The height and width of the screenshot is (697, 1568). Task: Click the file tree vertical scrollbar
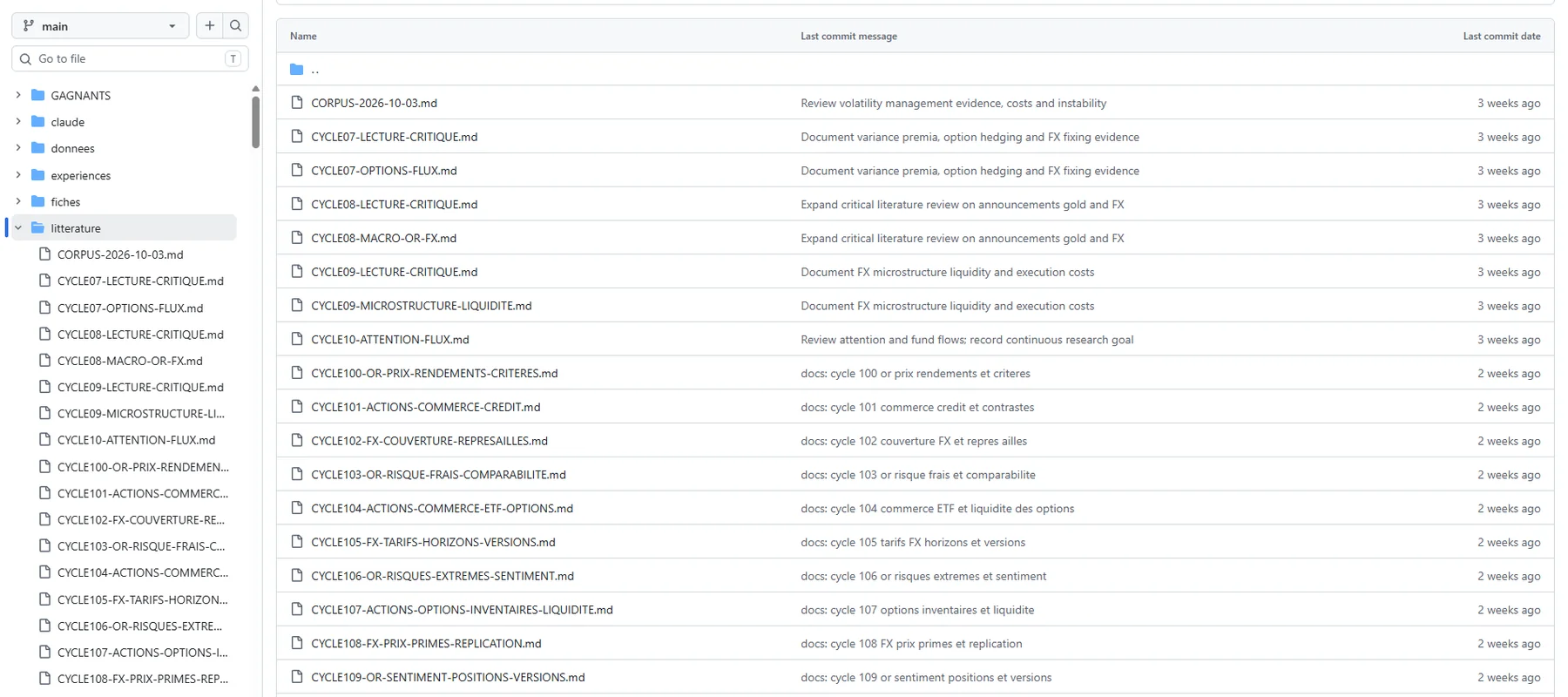255,122
